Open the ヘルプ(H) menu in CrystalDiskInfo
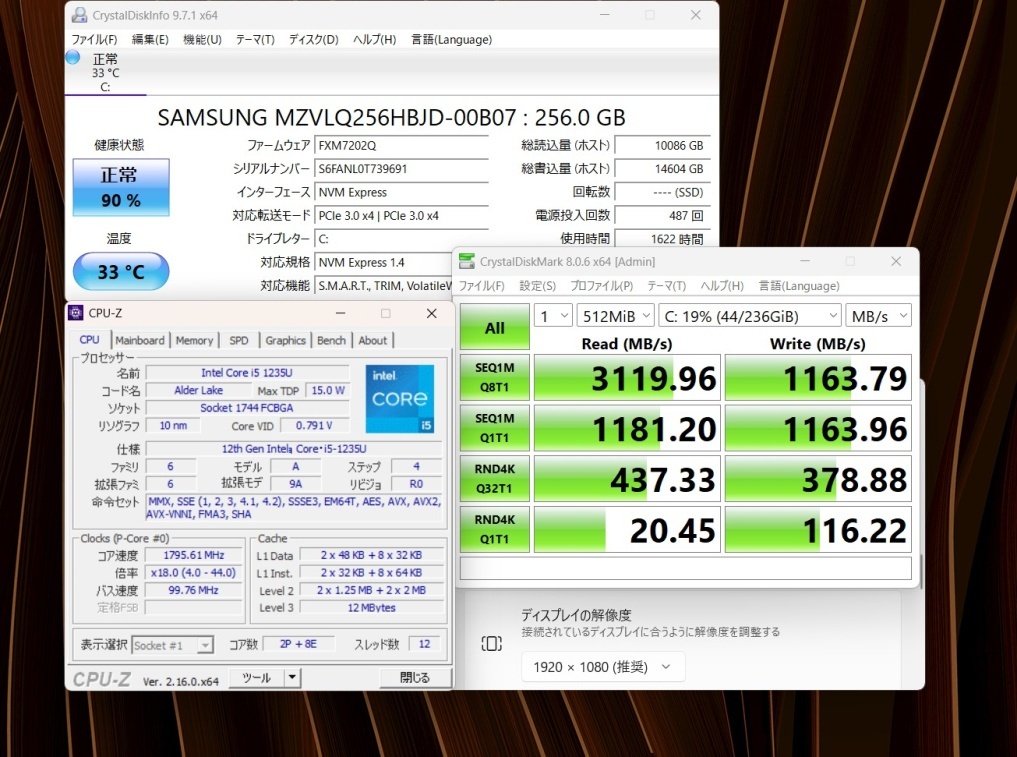The width and height of the screenshot is (1017, 757). (x=374, y=40)
